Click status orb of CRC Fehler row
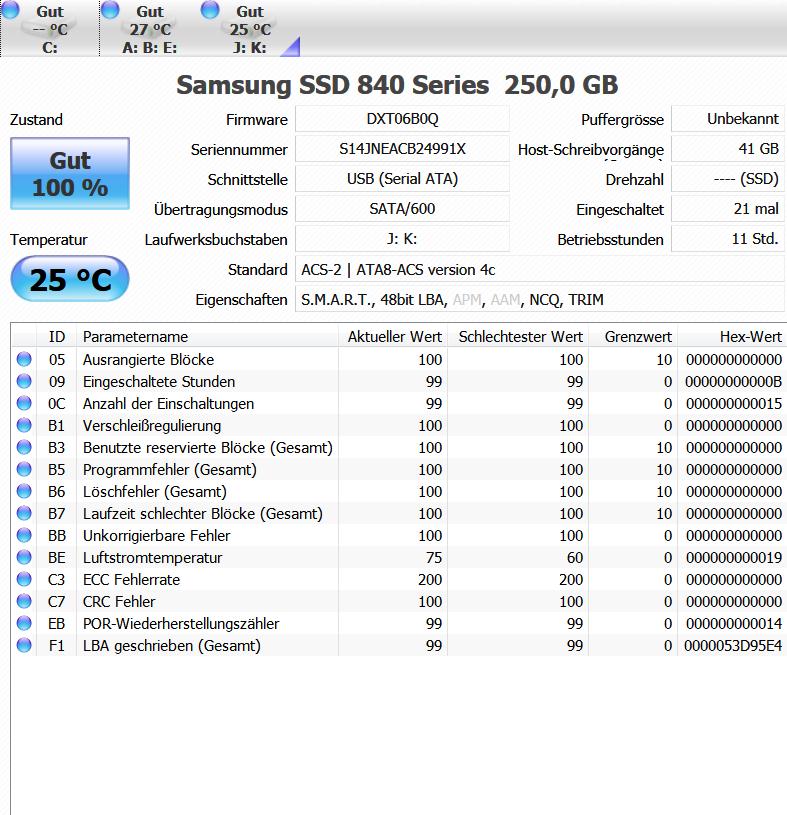Screen dimensions: 787x815 coord(24,601)
